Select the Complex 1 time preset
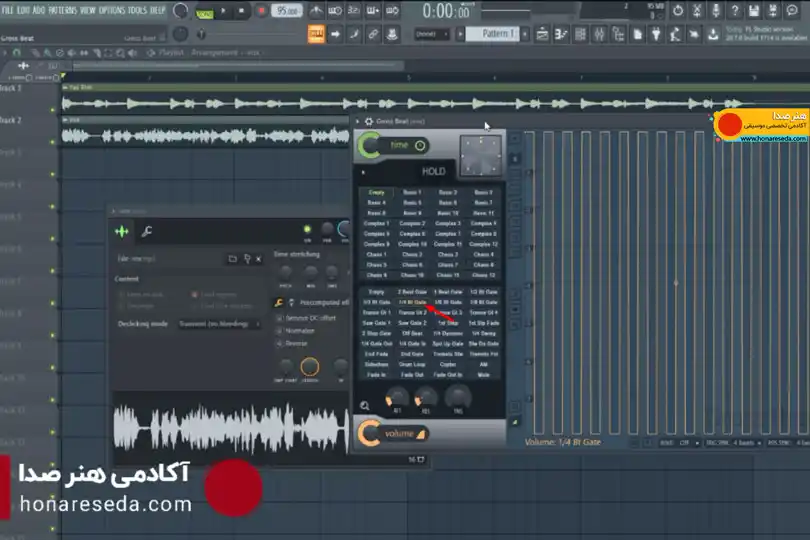 click(376, 223)
